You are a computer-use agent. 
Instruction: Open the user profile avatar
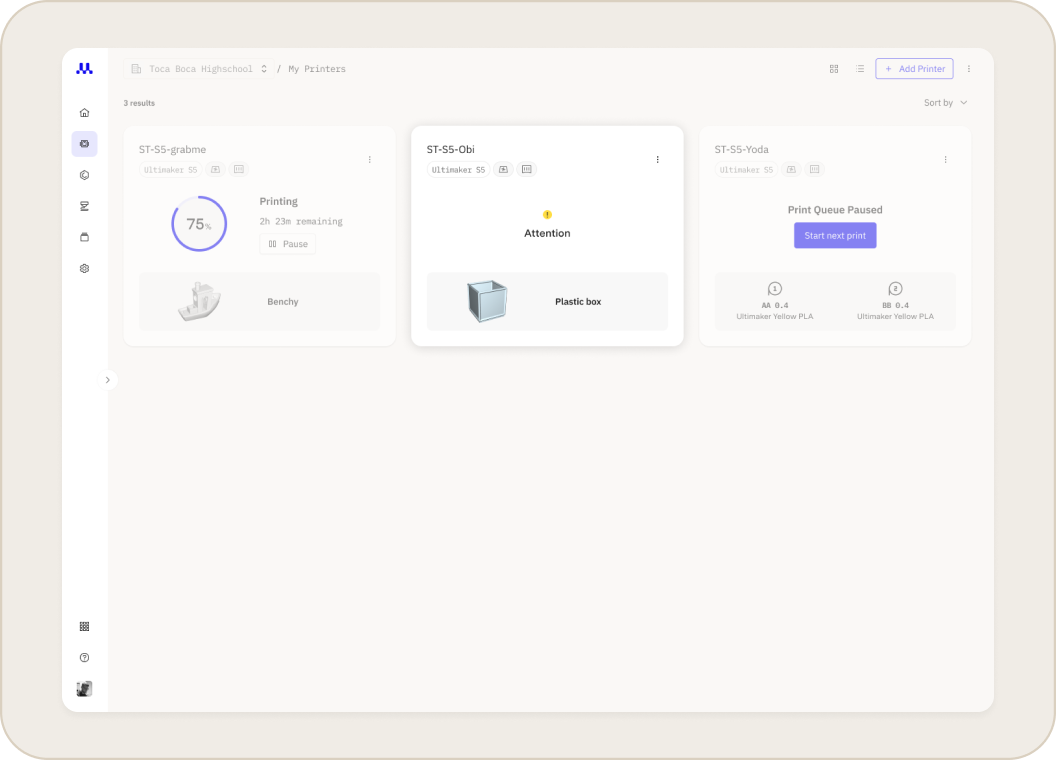point(84,689)
